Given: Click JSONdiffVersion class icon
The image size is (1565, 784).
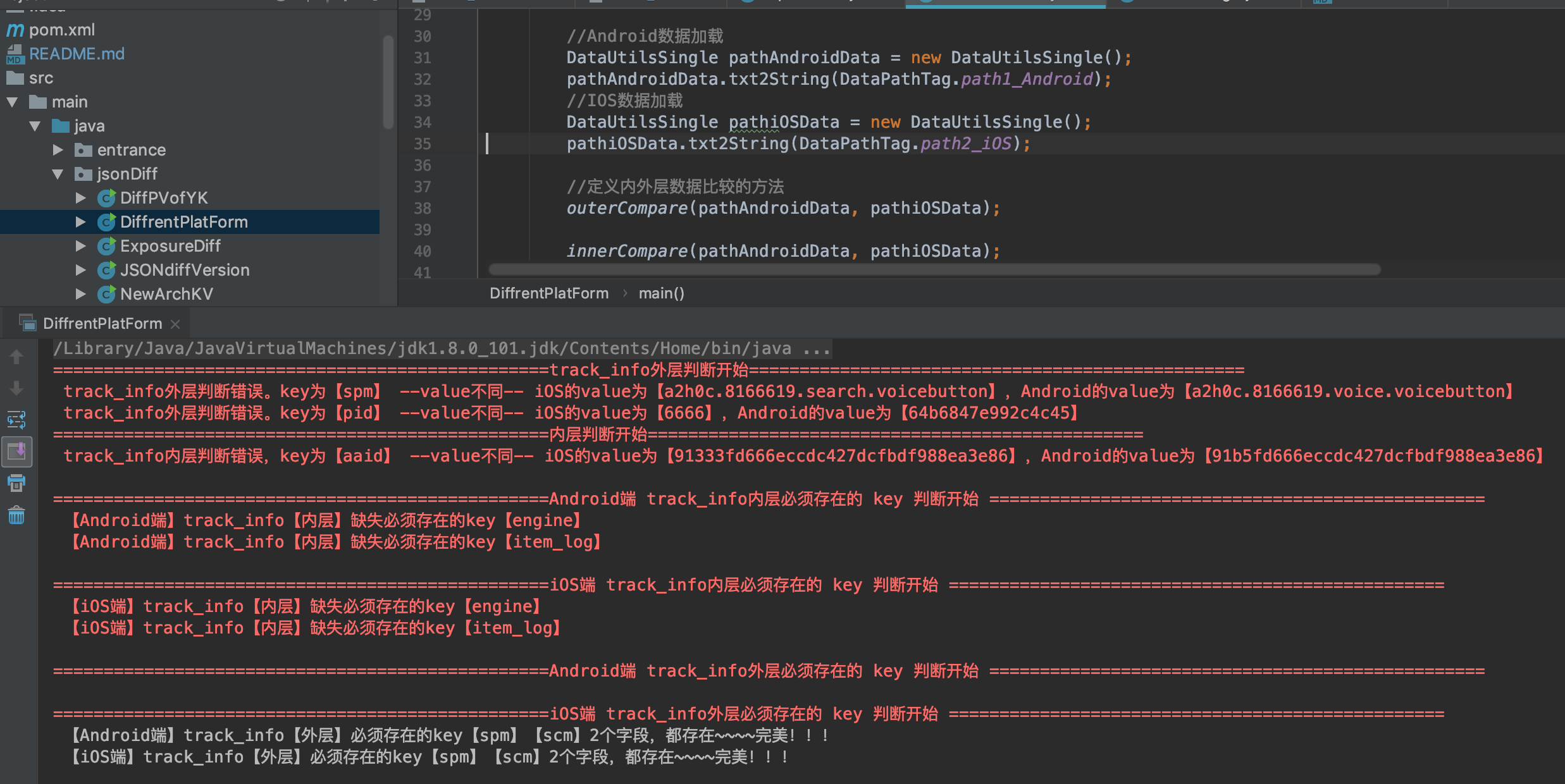Looking at the screenshot, I should 106,270.
